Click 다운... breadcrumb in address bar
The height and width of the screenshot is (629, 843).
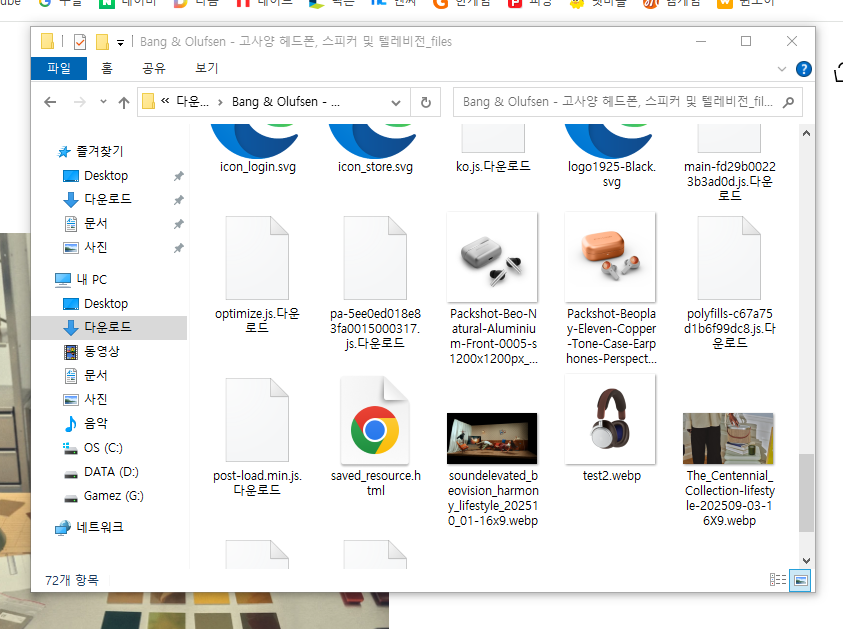coord(192,102)
